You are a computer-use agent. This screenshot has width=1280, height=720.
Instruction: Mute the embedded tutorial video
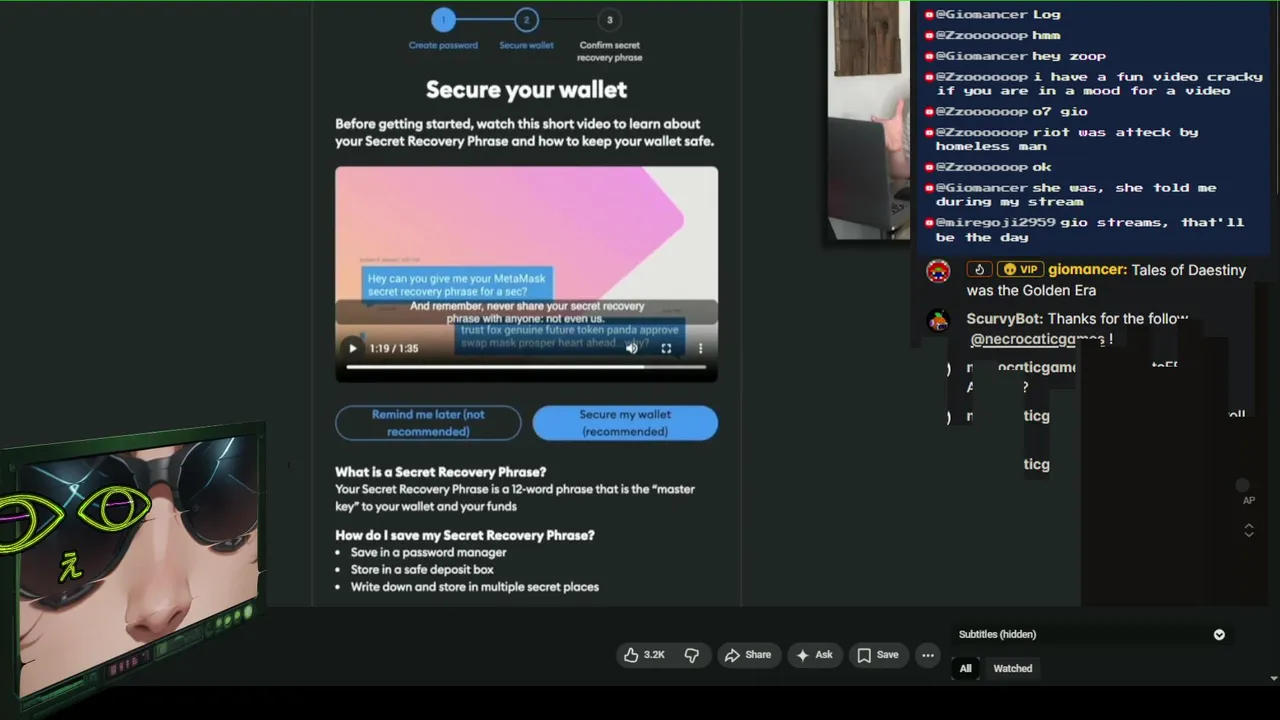click(632, 348)
